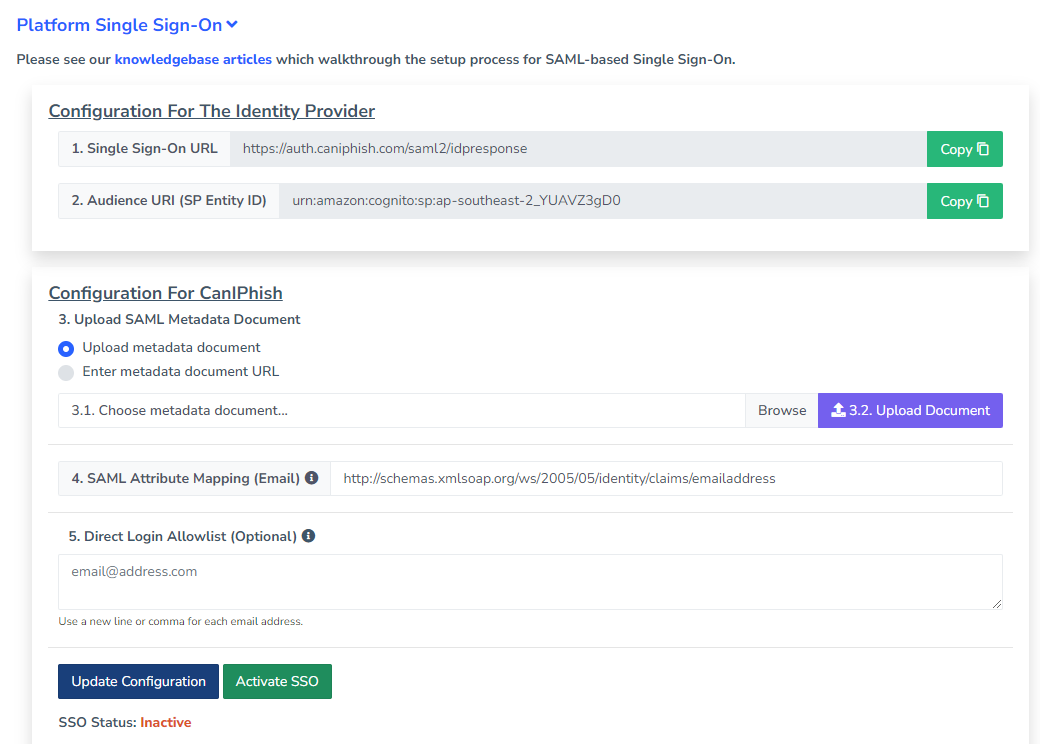The height and width of the screenshot is (744, 1040).
Task: Click the Single Sign-On URL field
Action: point(578,149)
